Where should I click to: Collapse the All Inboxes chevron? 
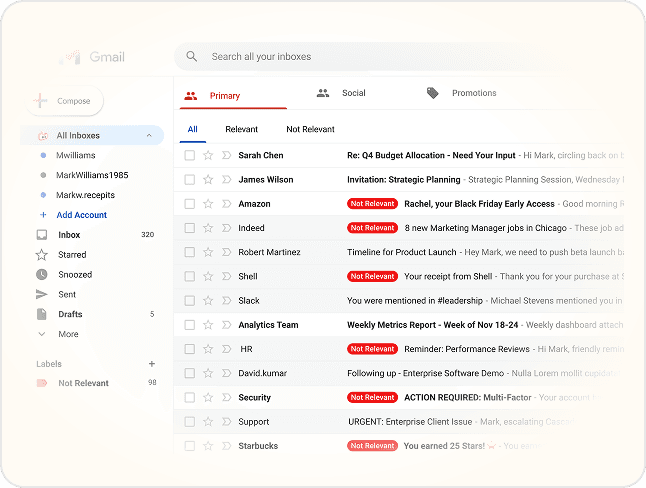149,136
